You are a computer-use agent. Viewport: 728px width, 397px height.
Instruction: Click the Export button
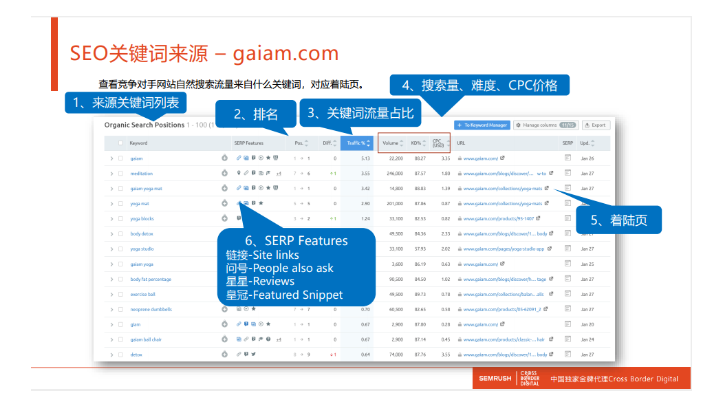[x=596, y=125]
